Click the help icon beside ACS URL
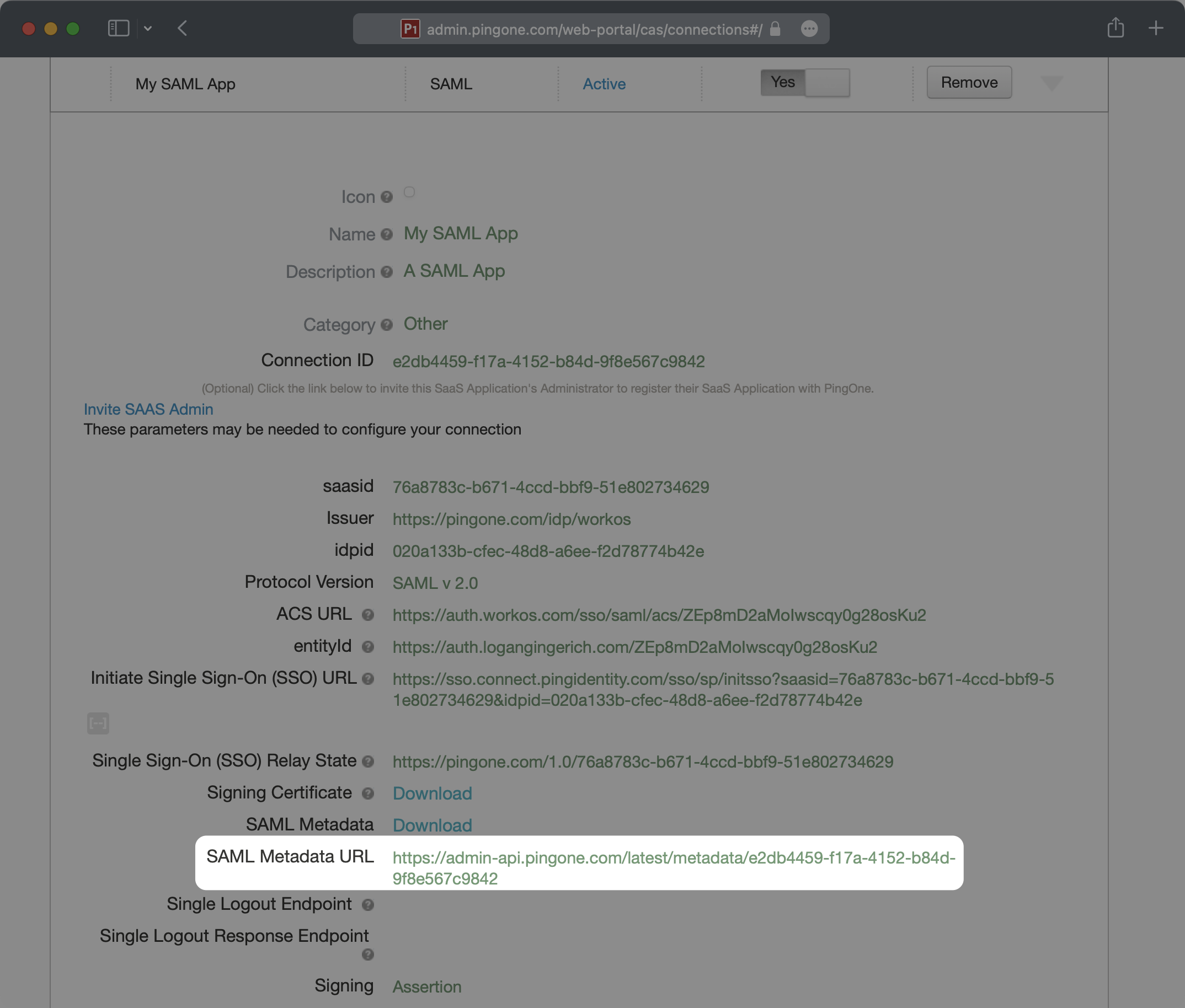Viewport: 1185px width, 1008px height. pyautogui.click(x=367, y=615)
